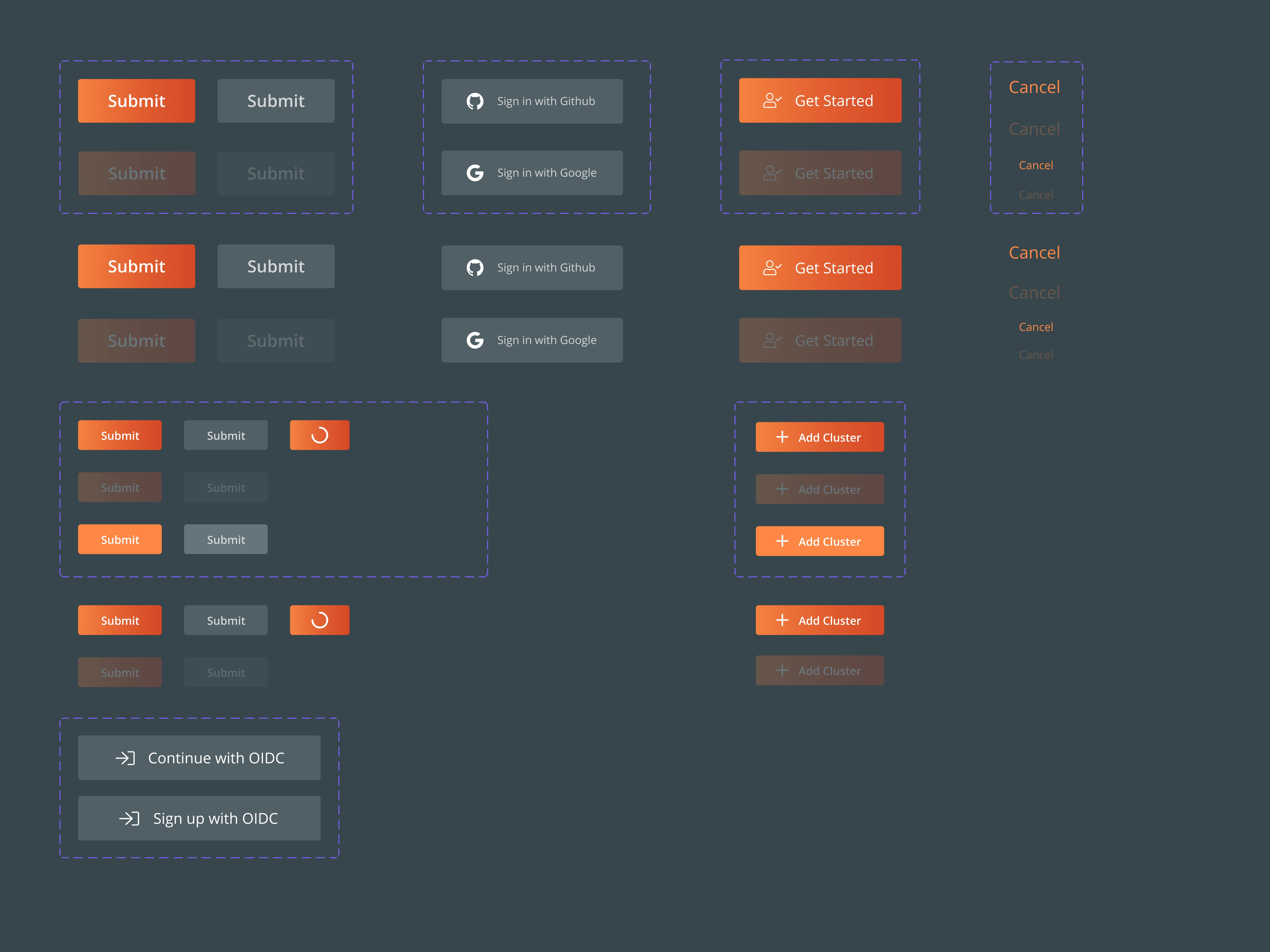
Task: Click the small orange Submit beside the unframed spinner
Action: pos(120,620)
